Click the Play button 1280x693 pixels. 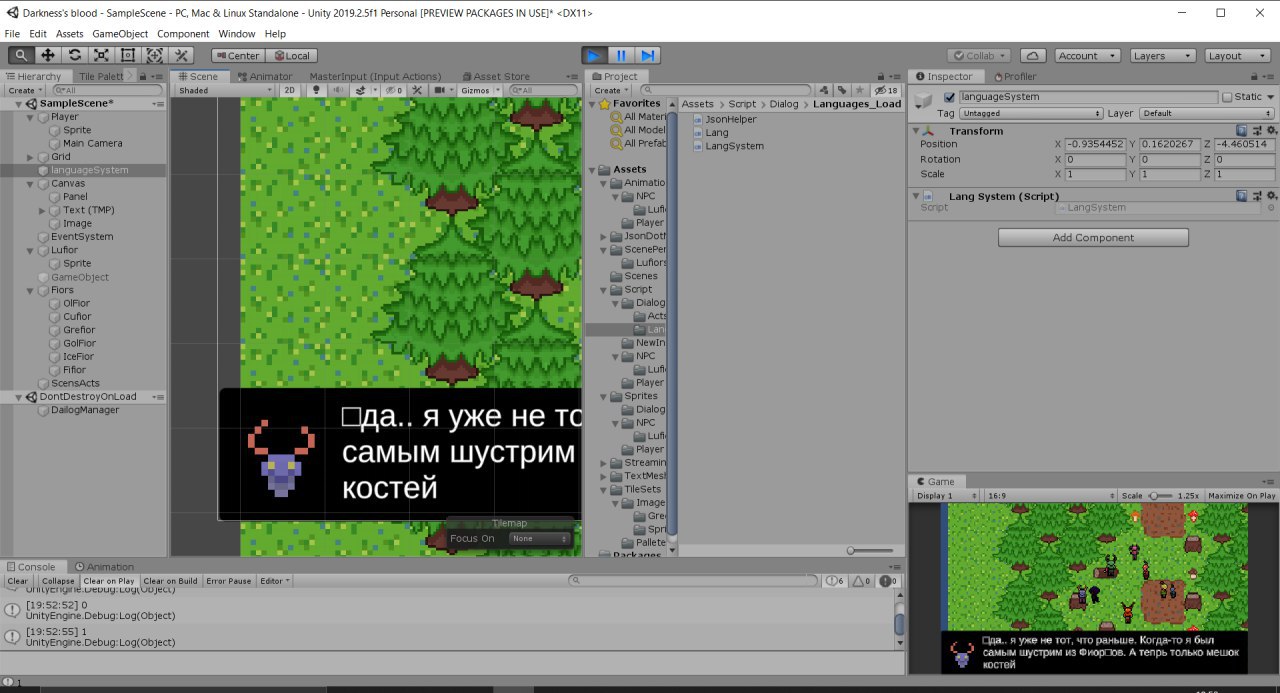[x=594, y=56]
